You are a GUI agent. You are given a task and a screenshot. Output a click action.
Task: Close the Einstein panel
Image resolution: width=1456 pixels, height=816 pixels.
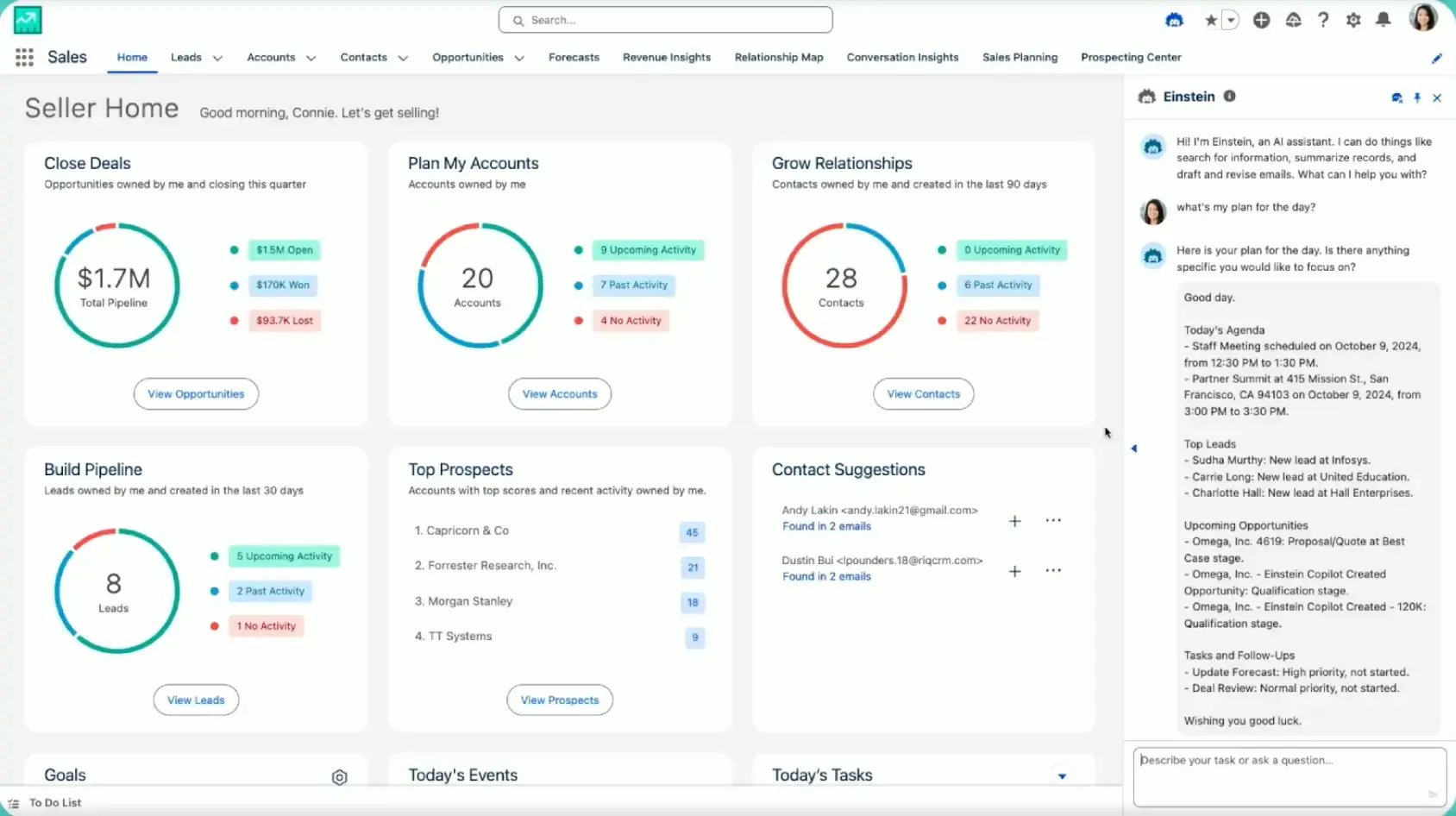point(1437,97)
